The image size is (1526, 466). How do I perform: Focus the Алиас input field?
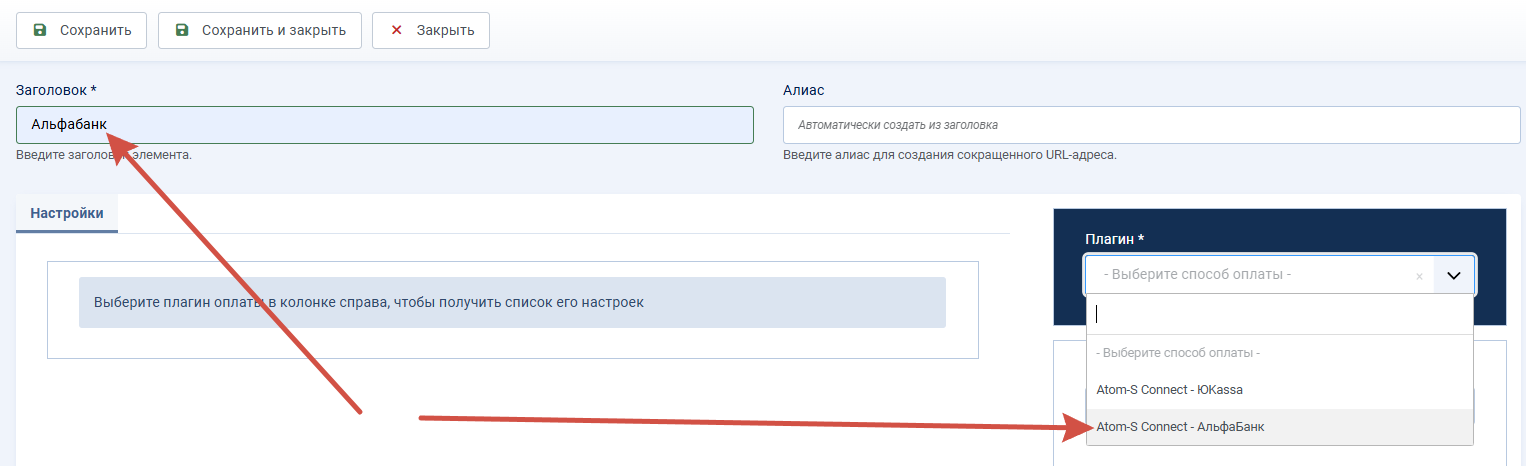[1151, 125]
